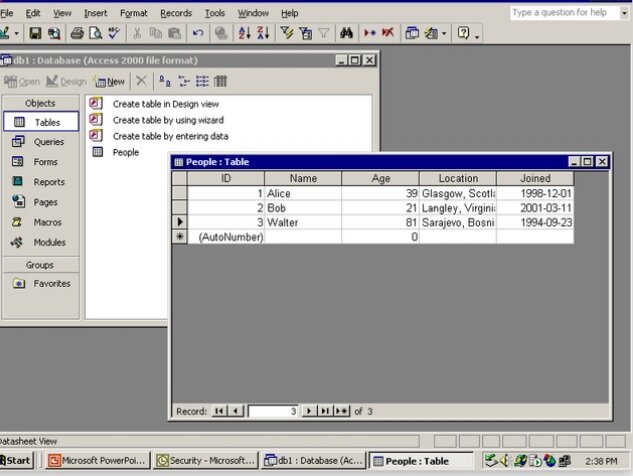Sort Ascending with the A-Z icon
The width and height of the screenshot is (633, 476).
(244, 33)
